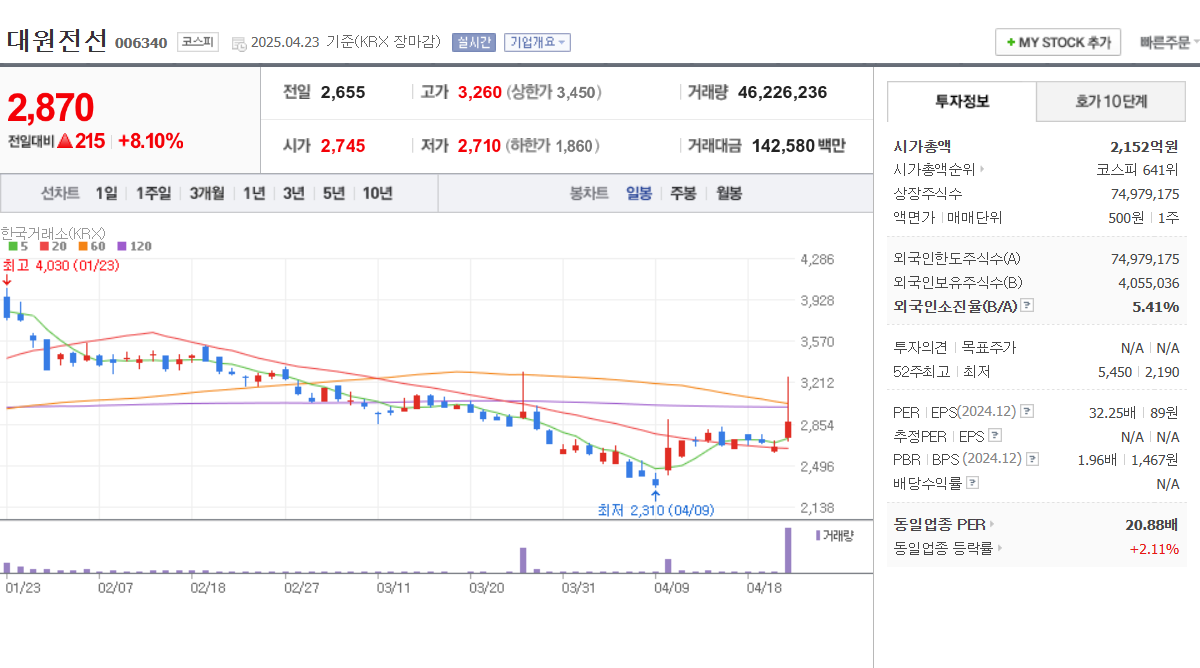
Task: Click the 대원전선 stock name heading
Action: [57, 40]
